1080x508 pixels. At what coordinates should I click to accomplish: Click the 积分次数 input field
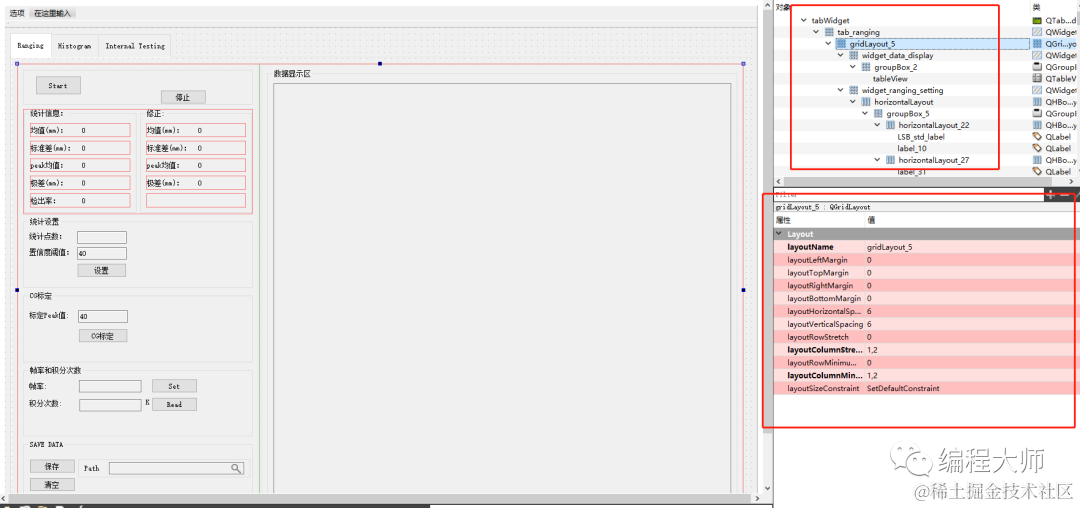coord(110,405)
